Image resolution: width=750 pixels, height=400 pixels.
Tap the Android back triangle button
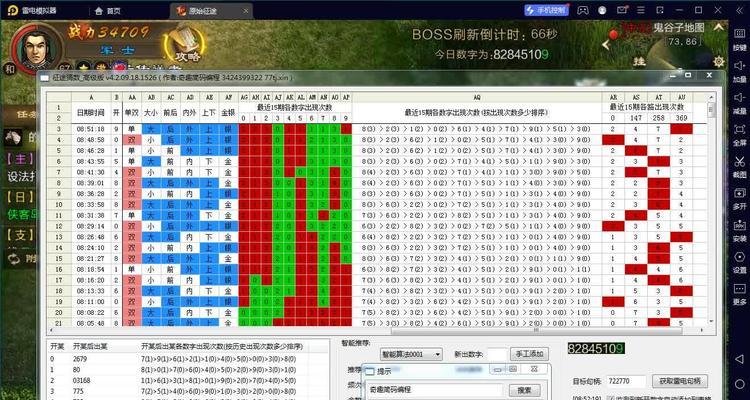(x=739, y=359)
